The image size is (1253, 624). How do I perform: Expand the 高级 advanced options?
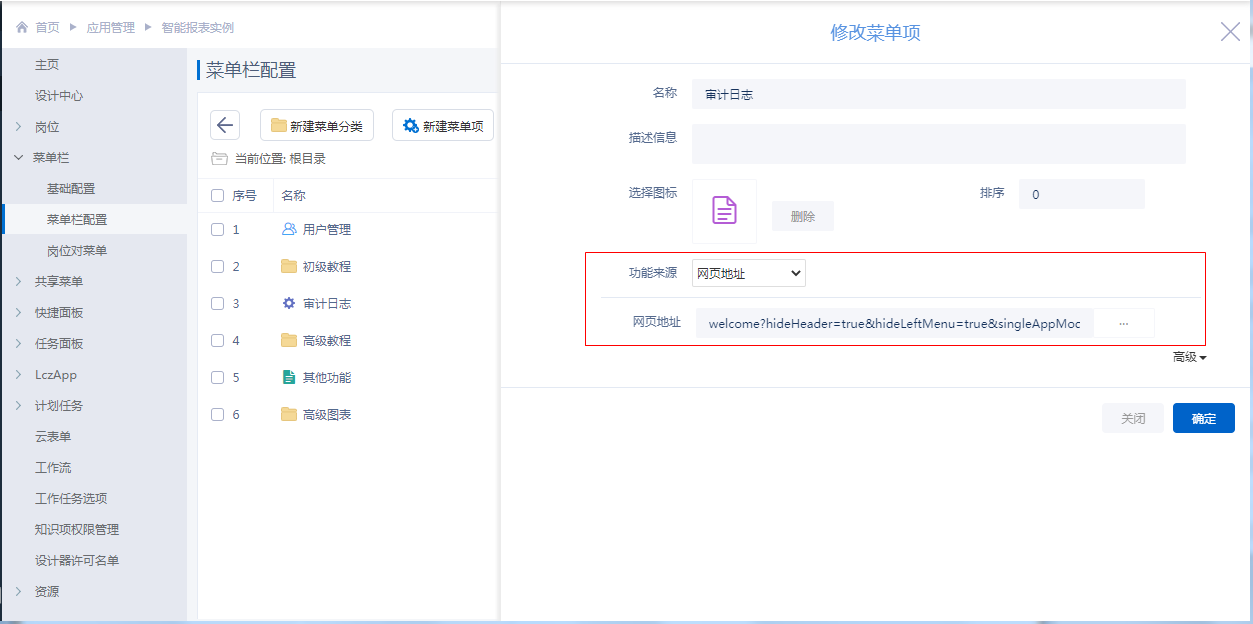(1189, 357)
